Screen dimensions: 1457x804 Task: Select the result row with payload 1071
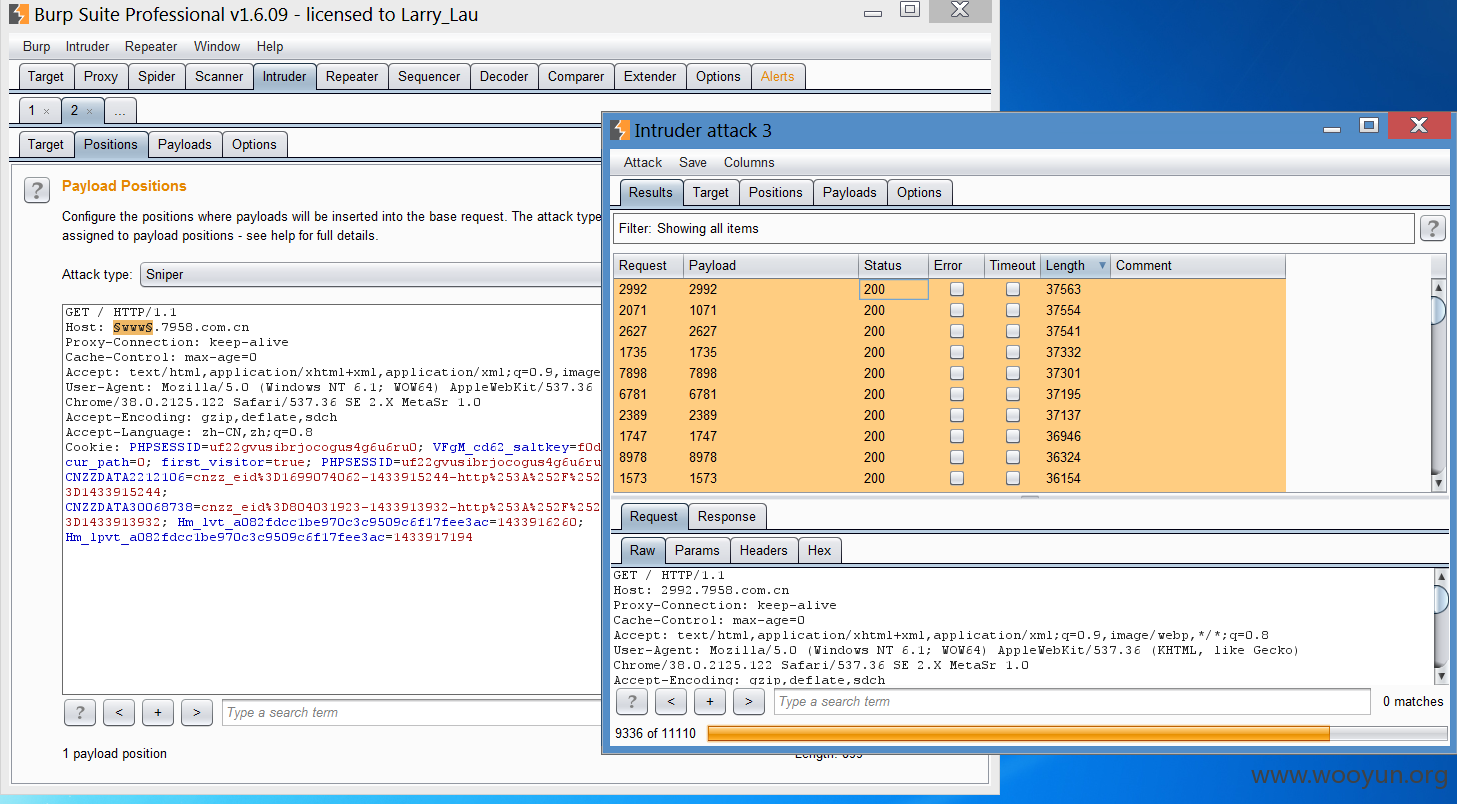949,310
